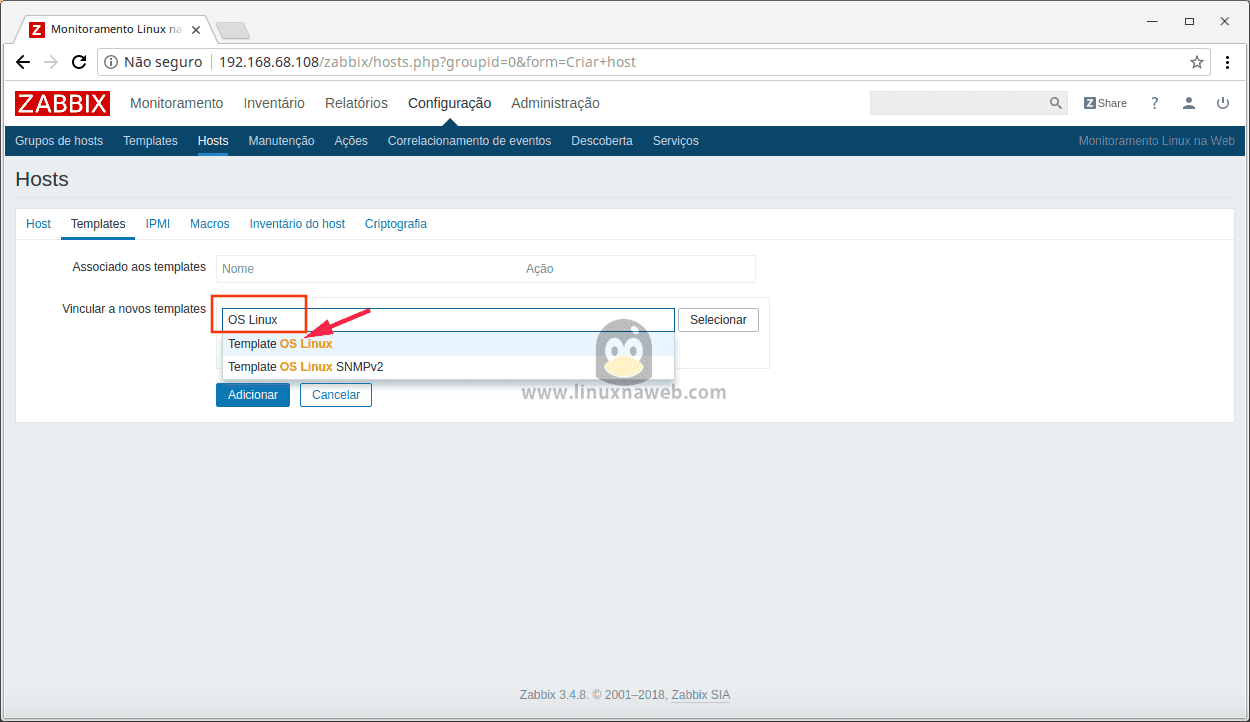The image size is (1250, 722).
Task: Switch to the IPMI tab
Action: click(158, 224)
